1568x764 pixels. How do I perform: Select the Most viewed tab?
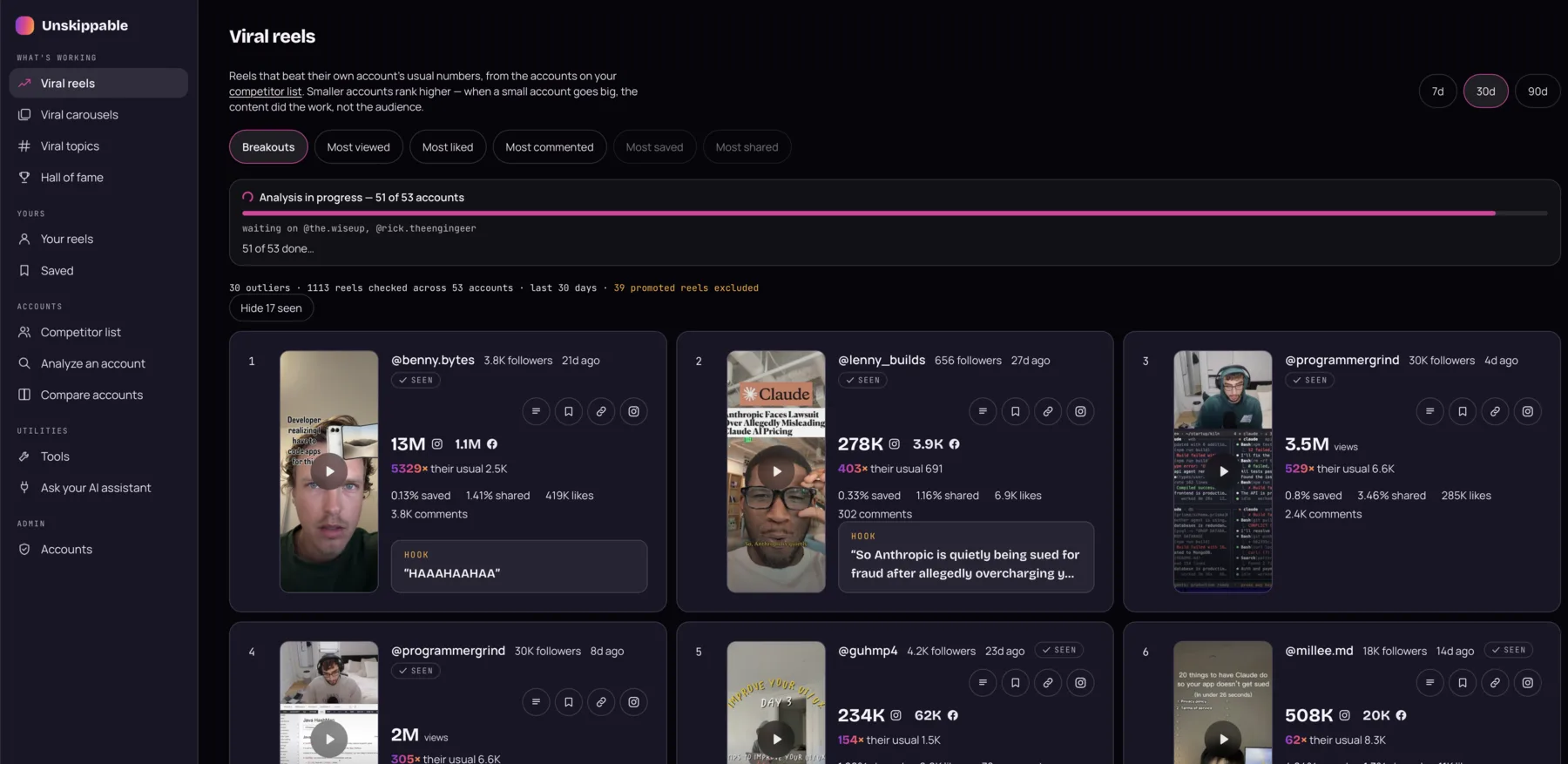point(359,147)
